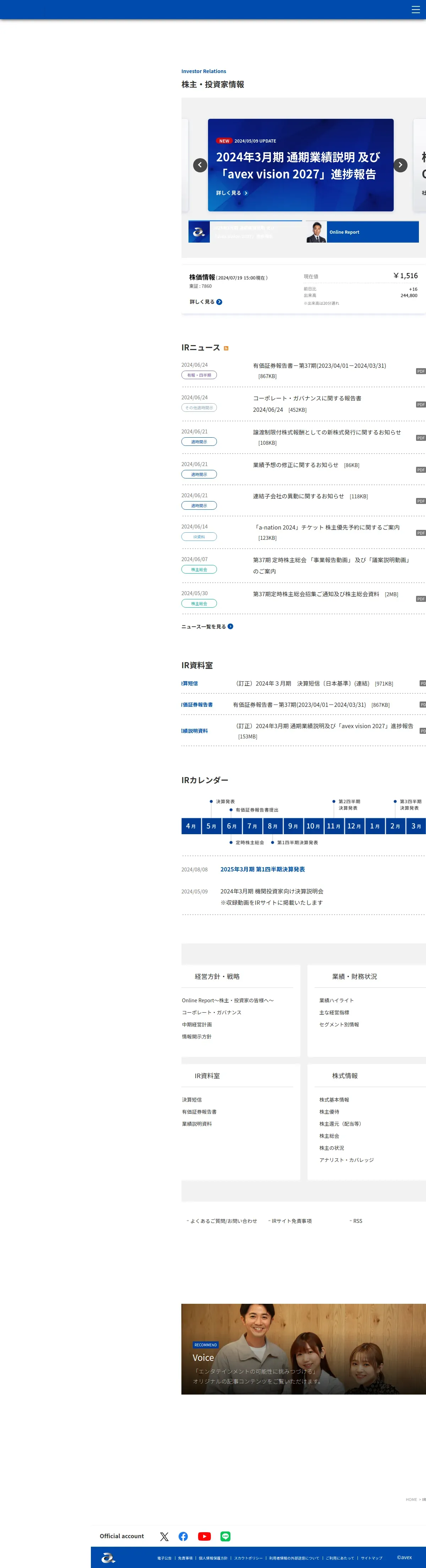Image resolution: width=426 pixels, height=1568 pixels.
Task: Open 詳しく見る on the 2024年3月期 banner
Action: [x=231, y=193]
